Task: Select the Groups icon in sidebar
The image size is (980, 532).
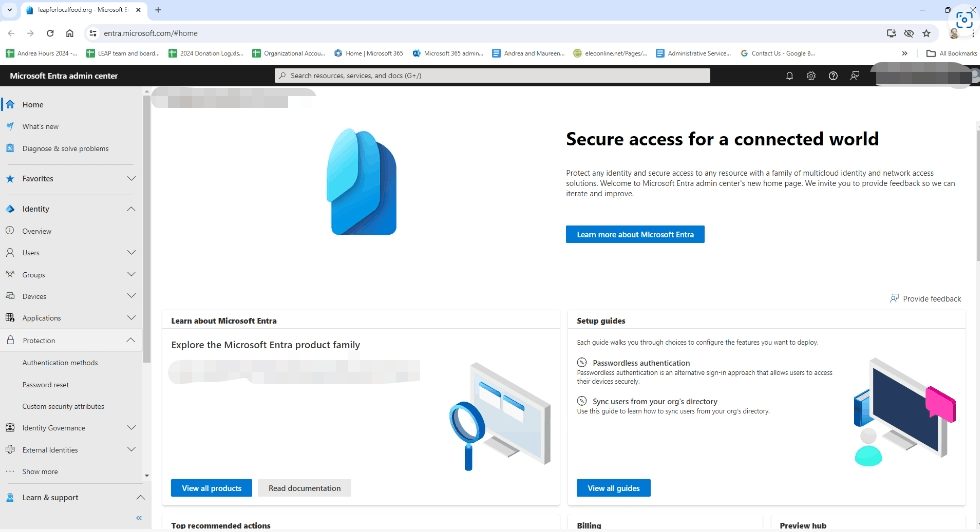Action: (10, 274)
